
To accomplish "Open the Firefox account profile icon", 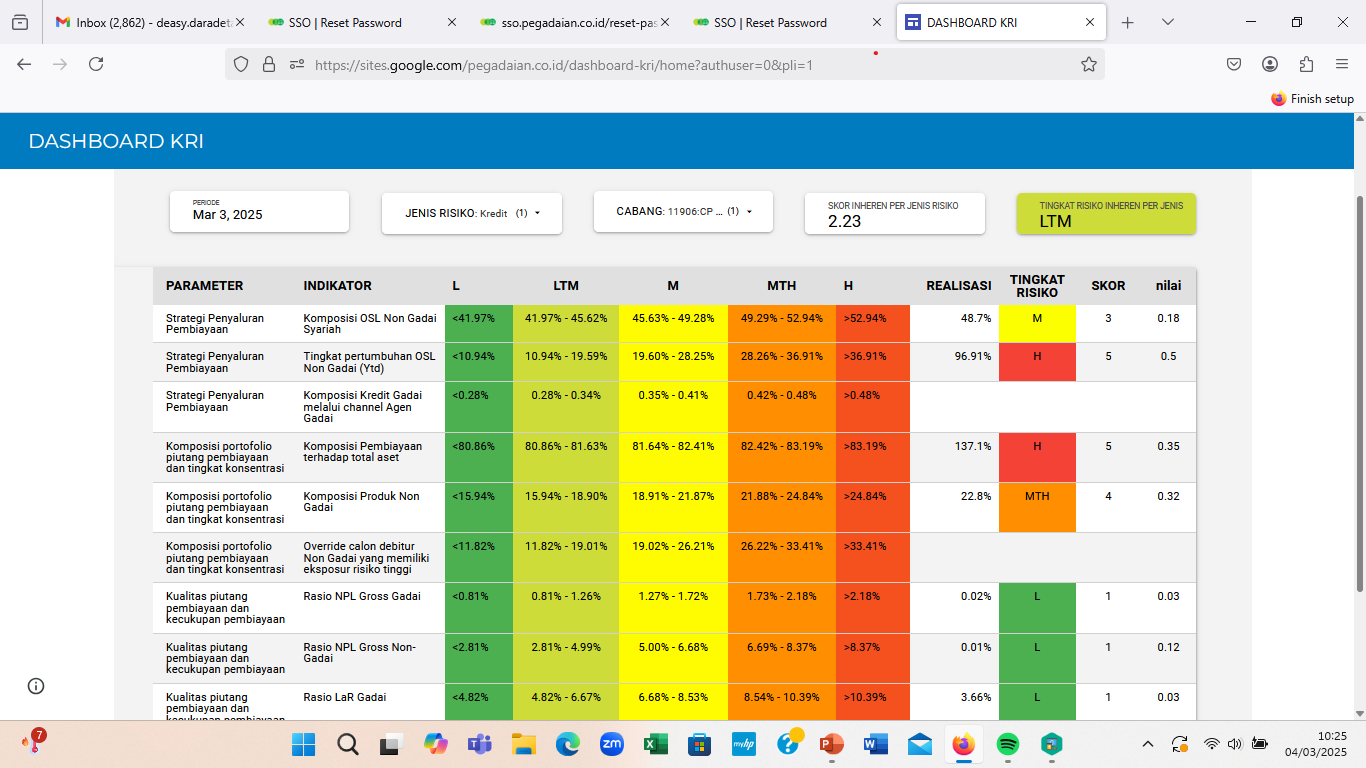I will pos(1270,64).
